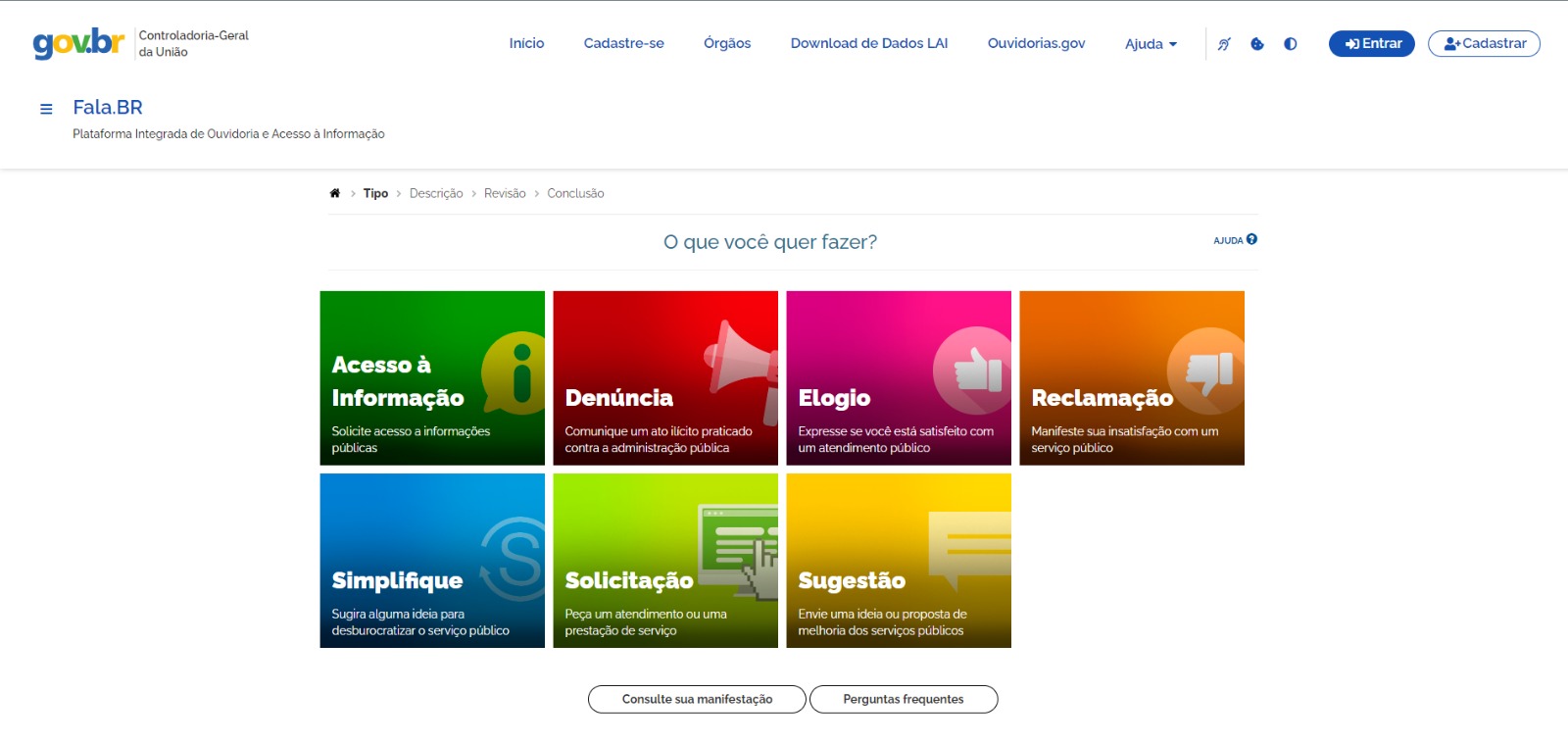Click the gov.br logo

click(x=78, y=43)
